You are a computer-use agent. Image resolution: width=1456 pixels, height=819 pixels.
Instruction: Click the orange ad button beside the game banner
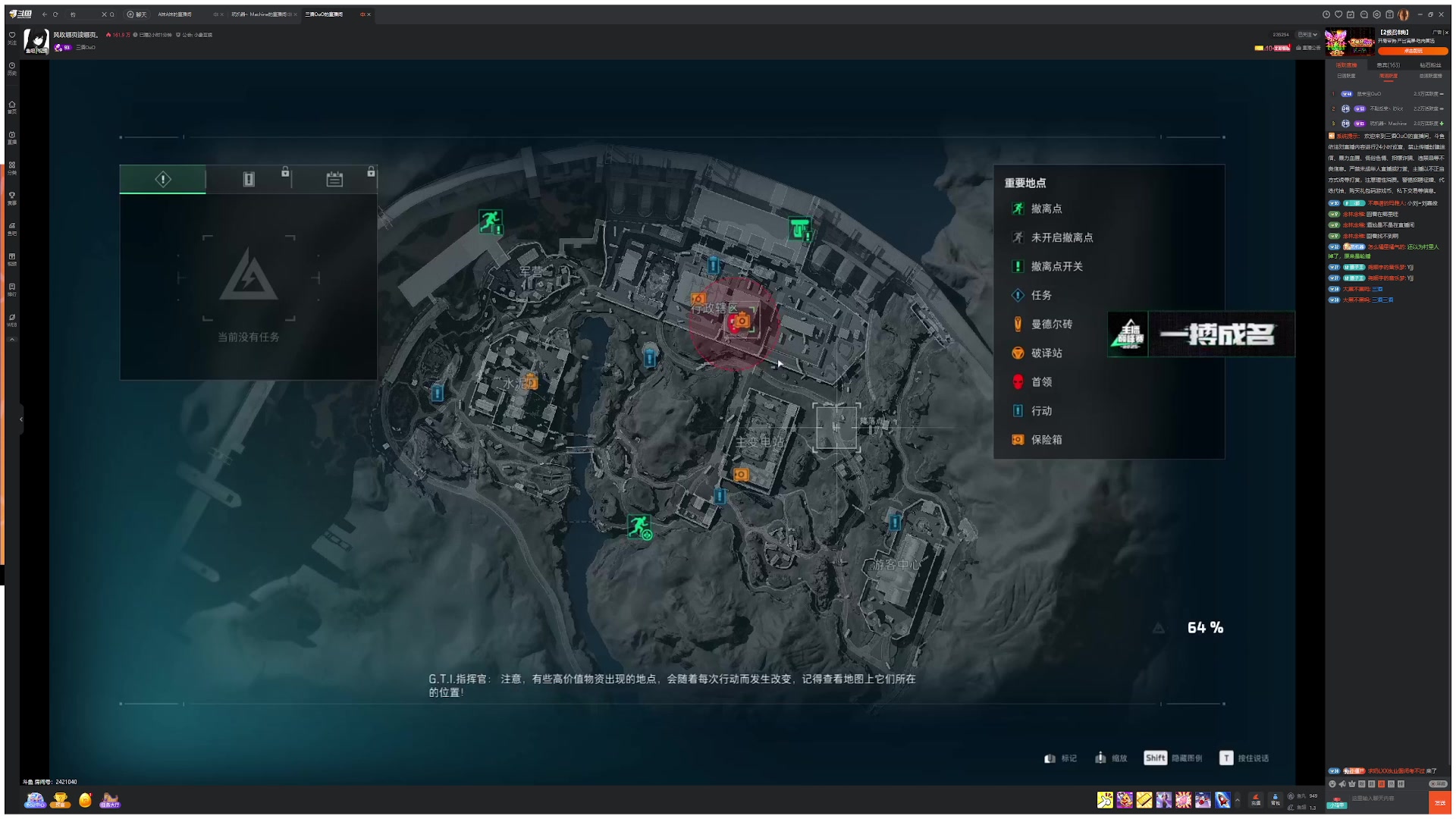click(x=1413, y=51)
